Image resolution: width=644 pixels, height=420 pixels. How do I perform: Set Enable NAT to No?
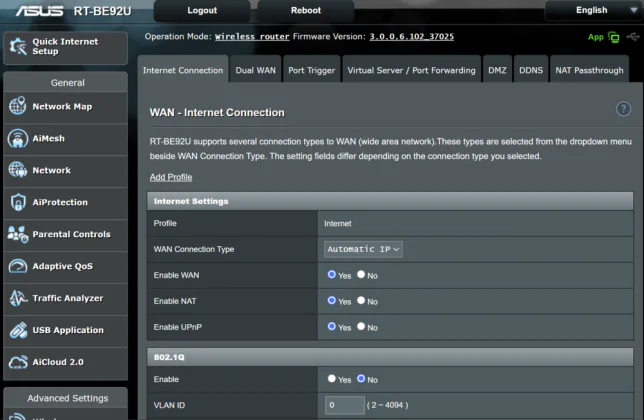click(x=361, y=300)
